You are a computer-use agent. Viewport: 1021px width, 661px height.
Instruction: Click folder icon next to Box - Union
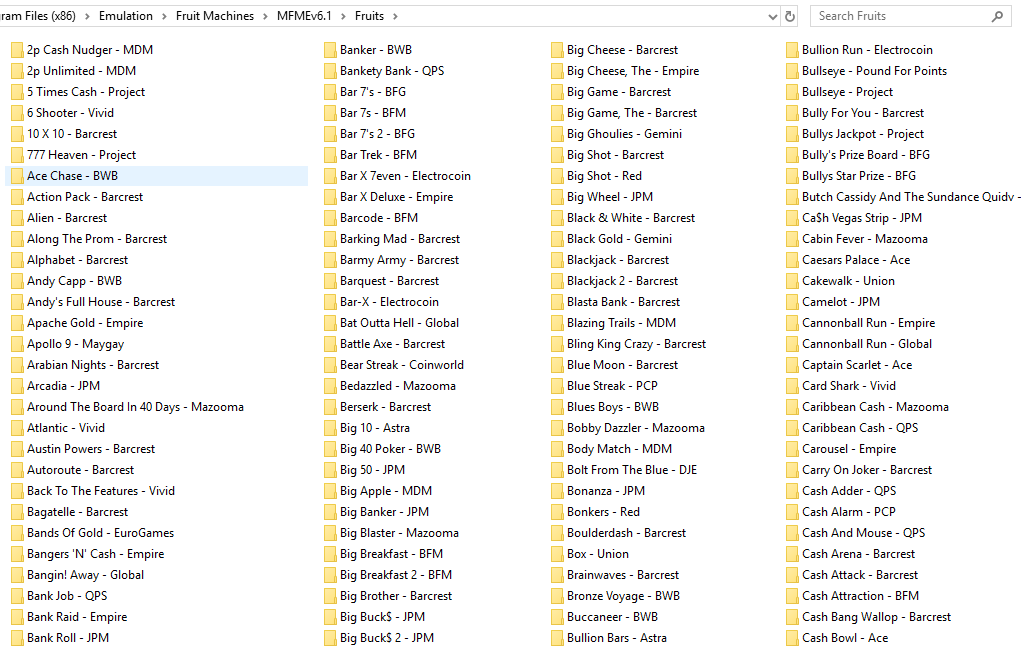point(557,554)
